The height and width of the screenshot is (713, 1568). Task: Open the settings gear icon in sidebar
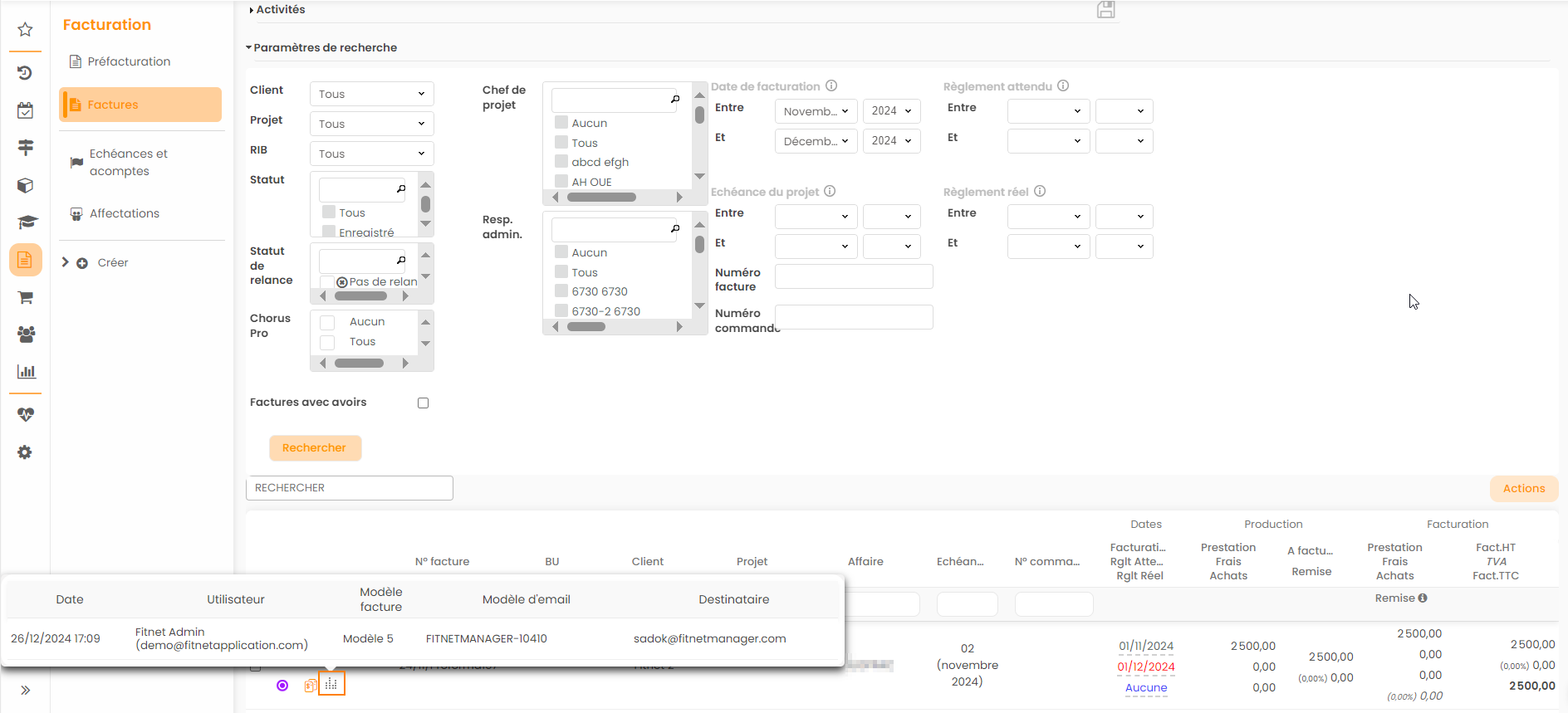pyautogui.click(x=25, y=452)
